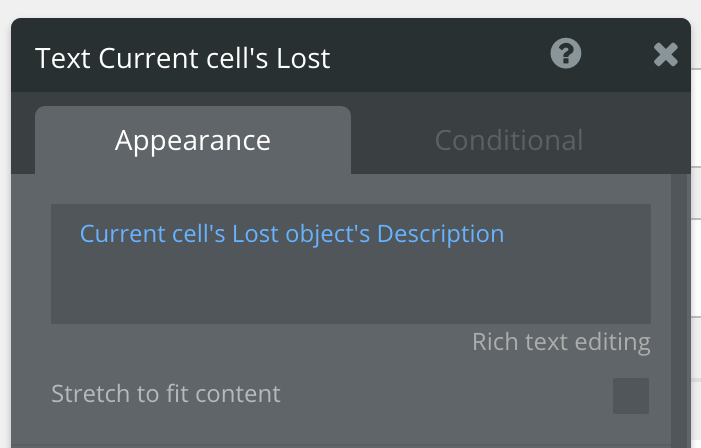Click the word 'object's' in the expression

[x=328, y=234]
